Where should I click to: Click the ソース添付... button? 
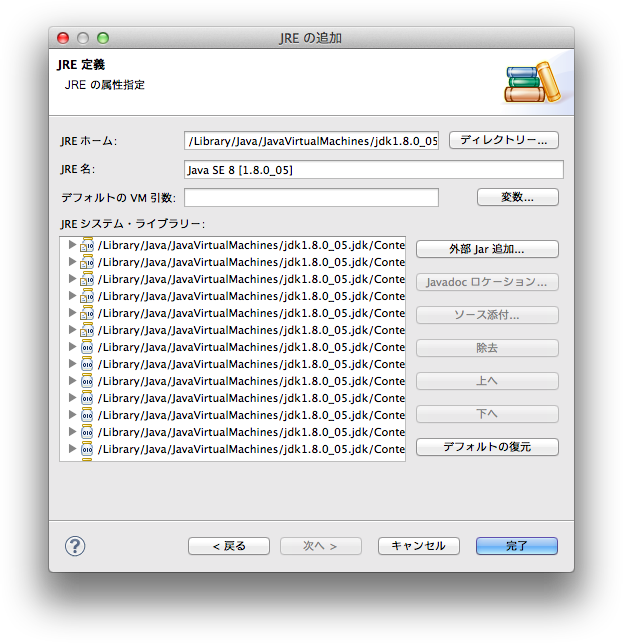coord(487,315)
